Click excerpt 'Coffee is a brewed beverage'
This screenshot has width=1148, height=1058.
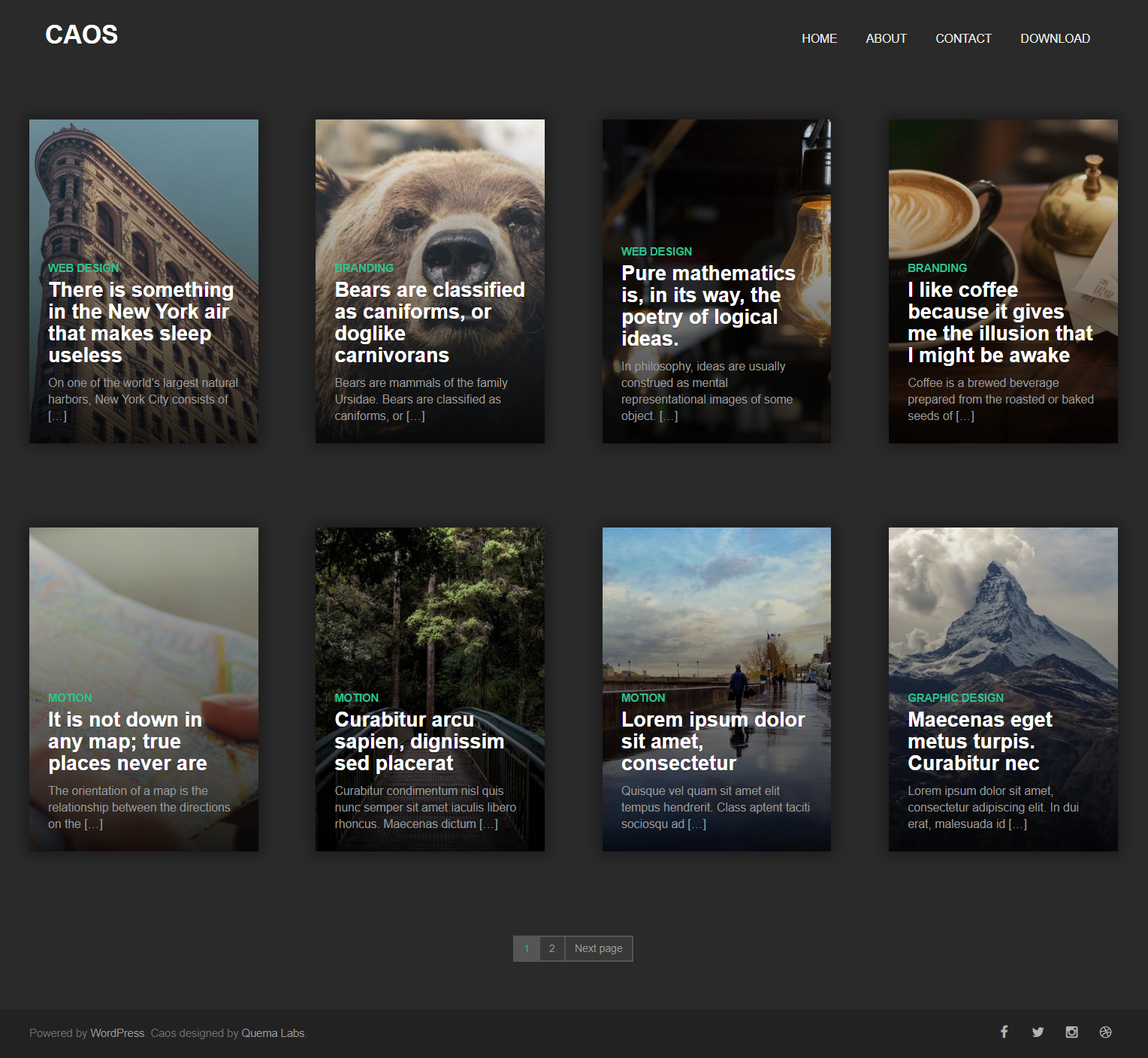(1001, 399)
